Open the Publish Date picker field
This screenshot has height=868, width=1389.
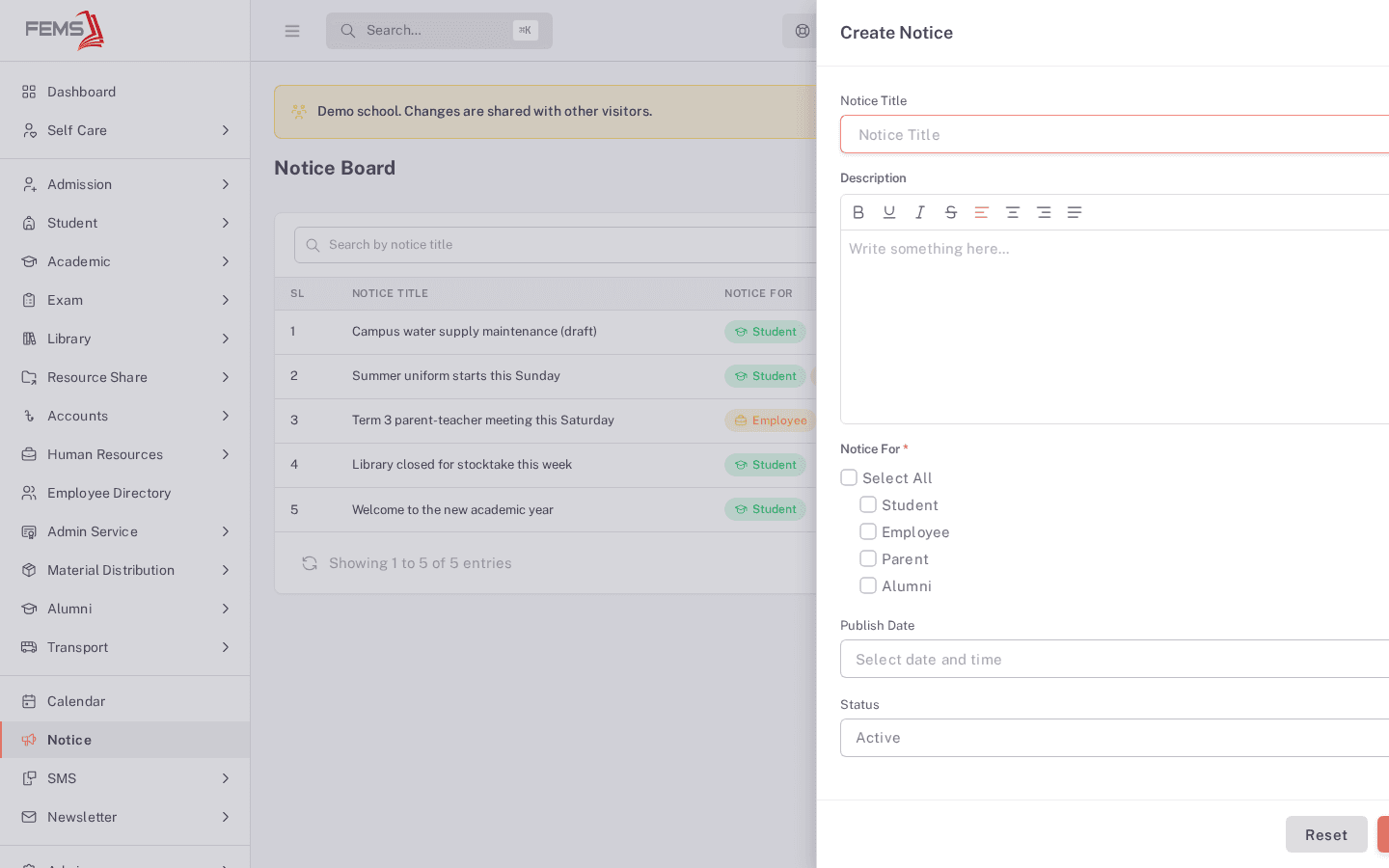pos(1114,659)
